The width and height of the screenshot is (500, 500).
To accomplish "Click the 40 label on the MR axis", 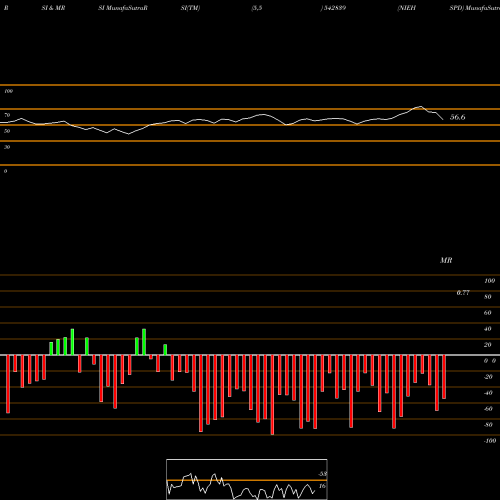I will [x=488, y=329].
